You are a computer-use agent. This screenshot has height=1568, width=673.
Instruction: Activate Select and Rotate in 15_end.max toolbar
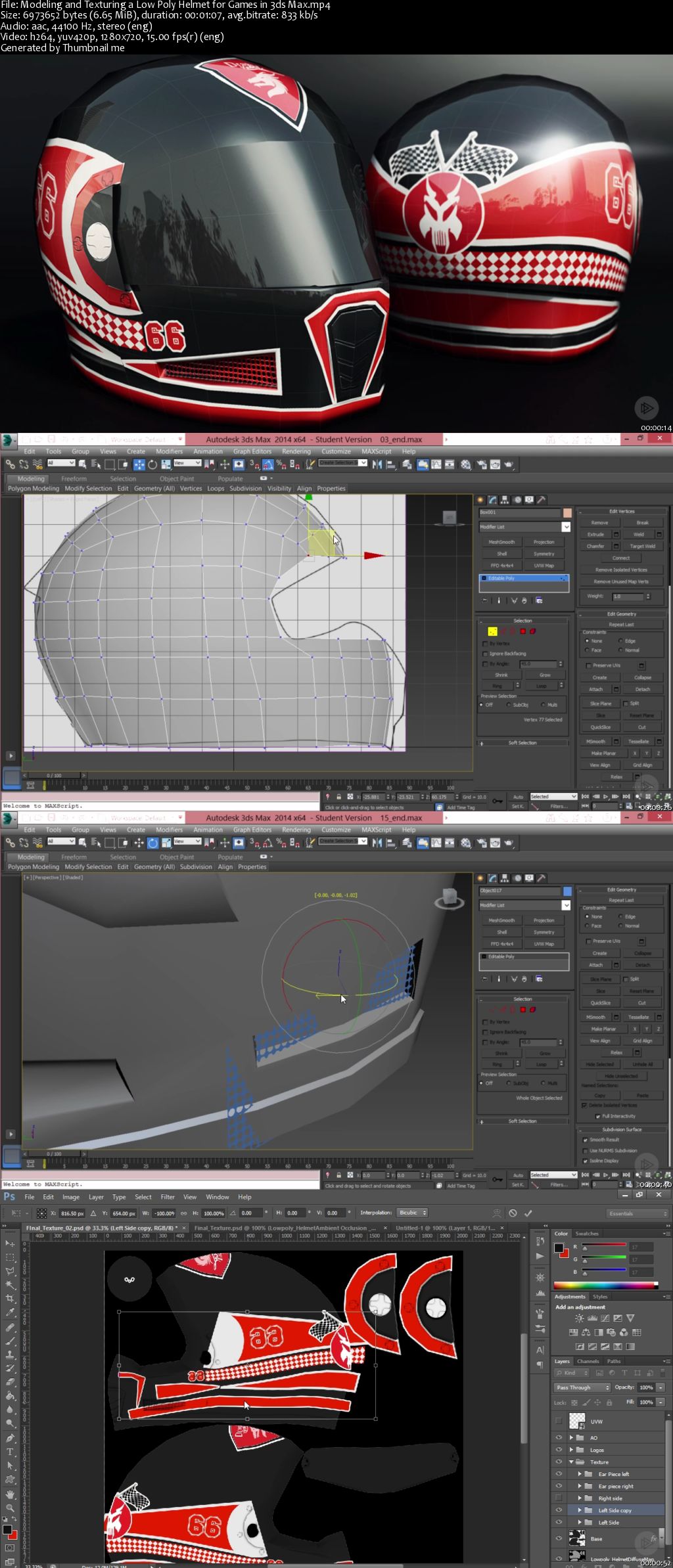pyautogui.click(x=152, y=843)
